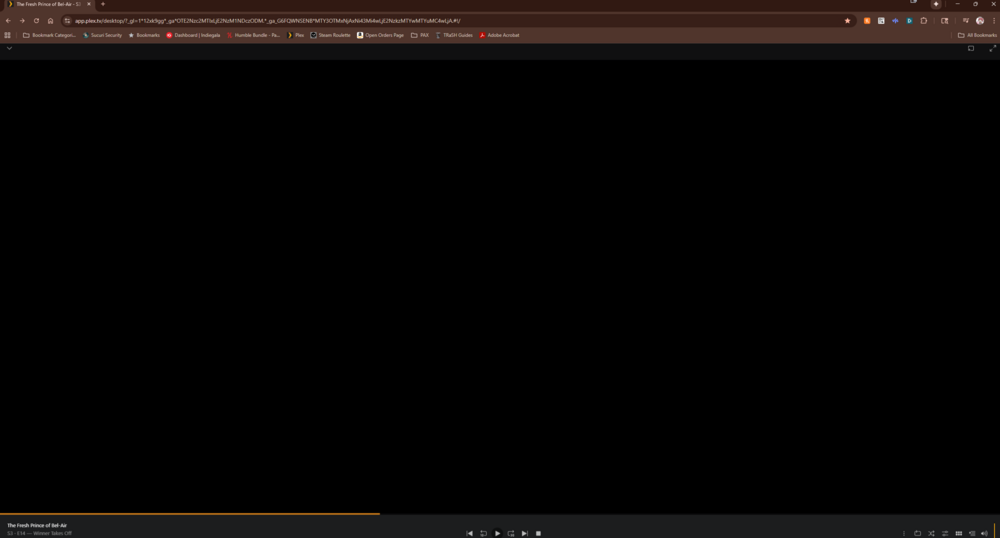Open the TRaSH Guides bookmark

point(454,35)
